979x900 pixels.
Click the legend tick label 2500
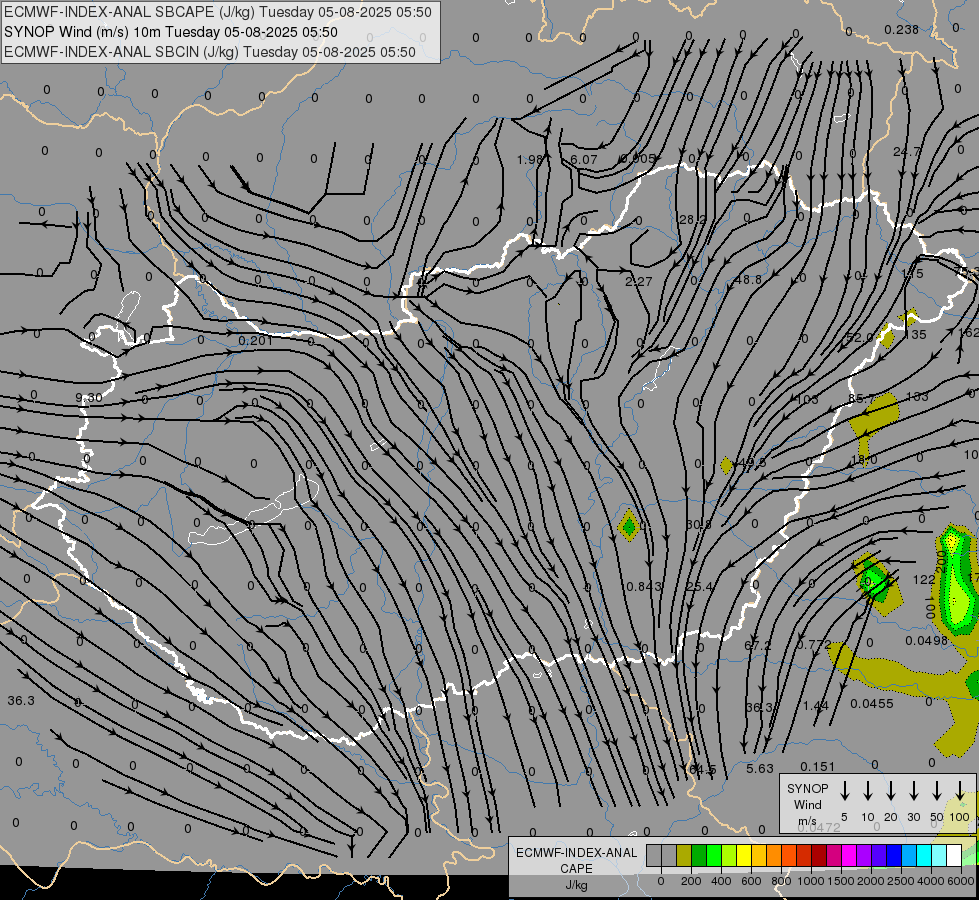pyautogui.click(x=900, y=881)
